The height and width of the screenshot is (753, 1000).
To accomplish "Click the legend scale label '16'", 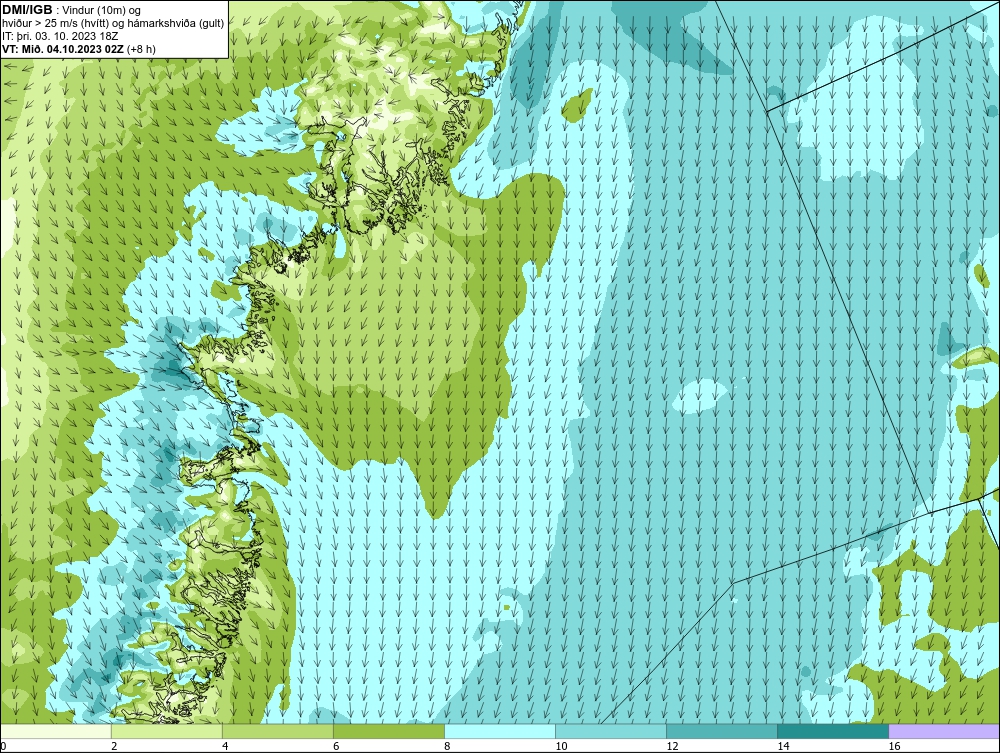I will coord(894,746).
